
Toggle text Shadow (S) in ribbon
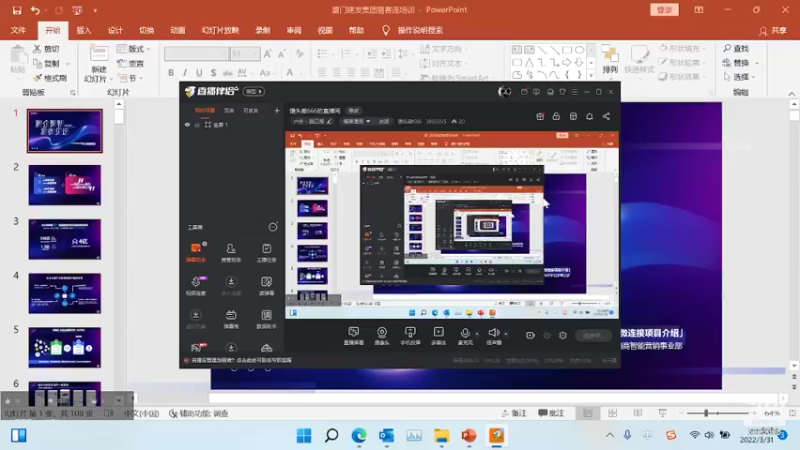213,73
